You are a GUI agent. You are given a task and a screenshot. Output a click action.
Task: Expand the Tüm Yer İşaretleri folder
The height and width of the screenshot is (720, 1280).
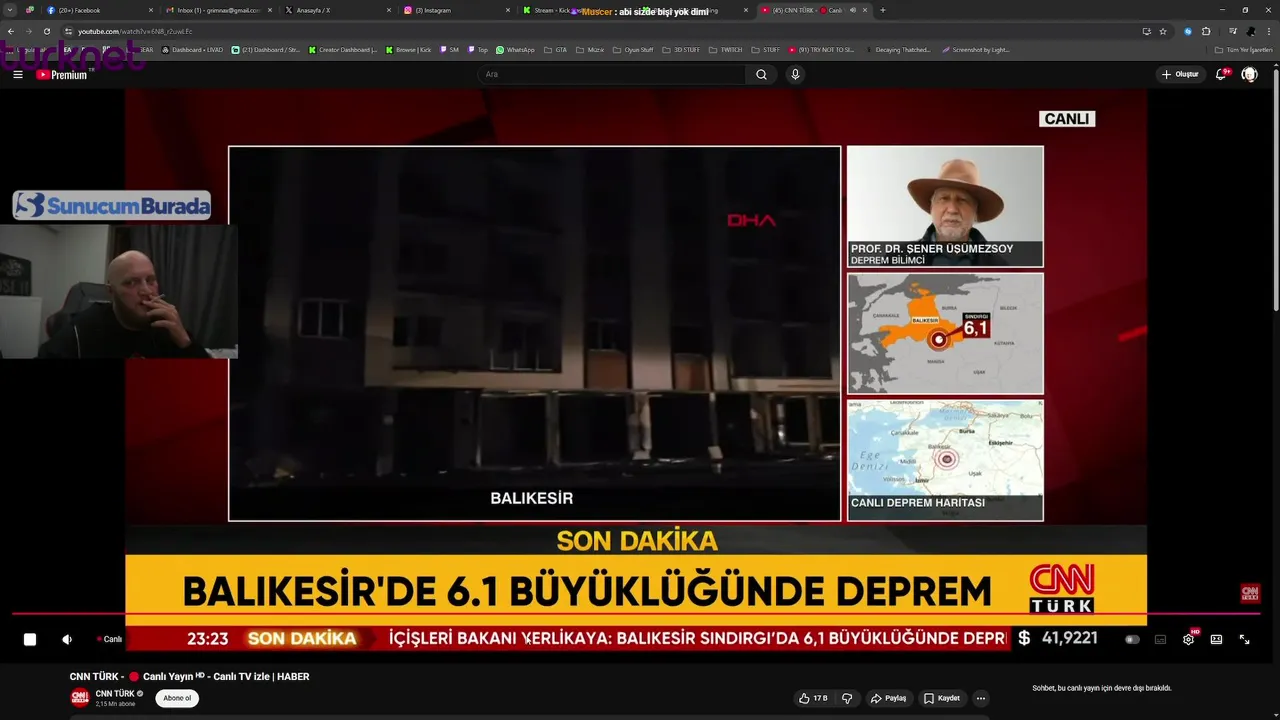click(1244, 50)
